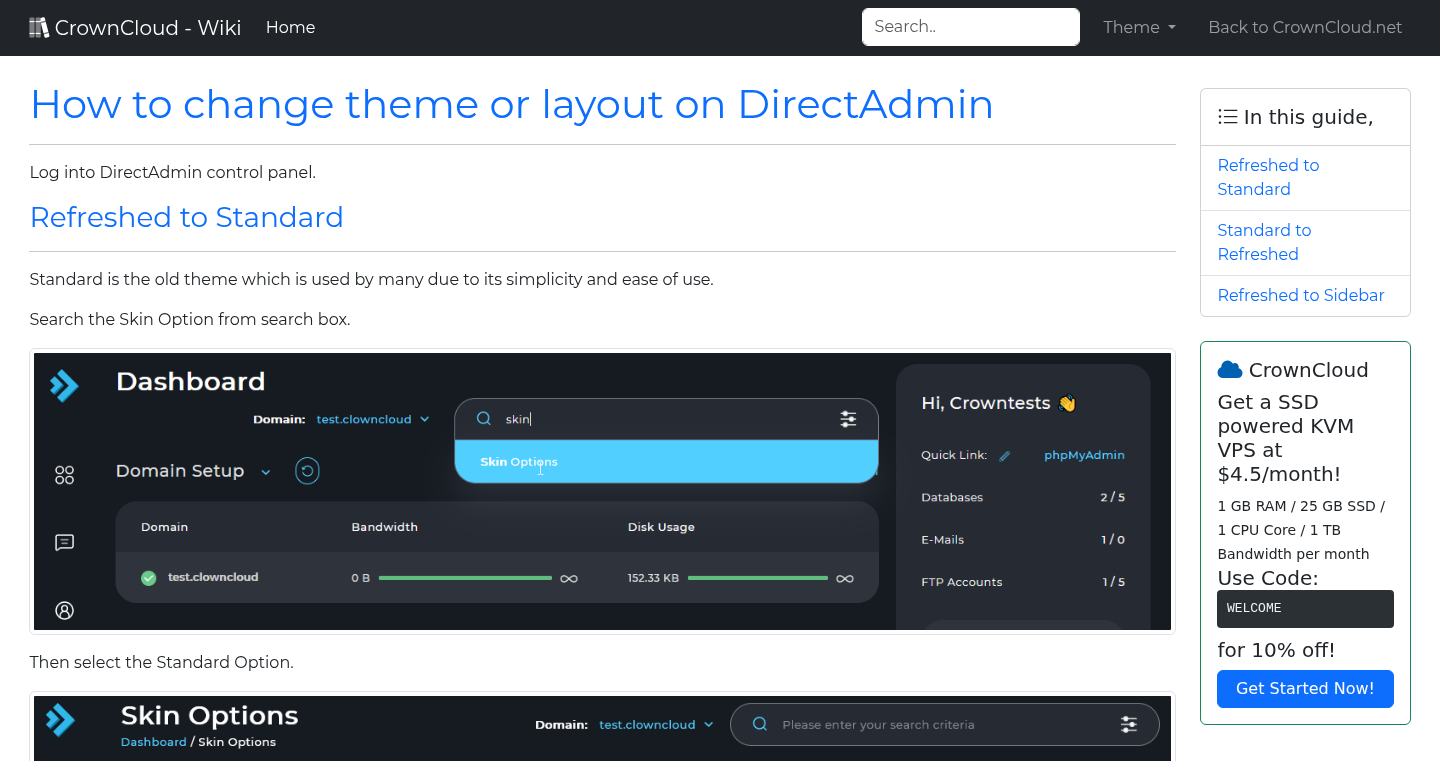Image resolution: width=1440 pixels, height=761 pixels.
Task: Open the Theme dropdown in the navbar
Action: (x=1139, y=27)
